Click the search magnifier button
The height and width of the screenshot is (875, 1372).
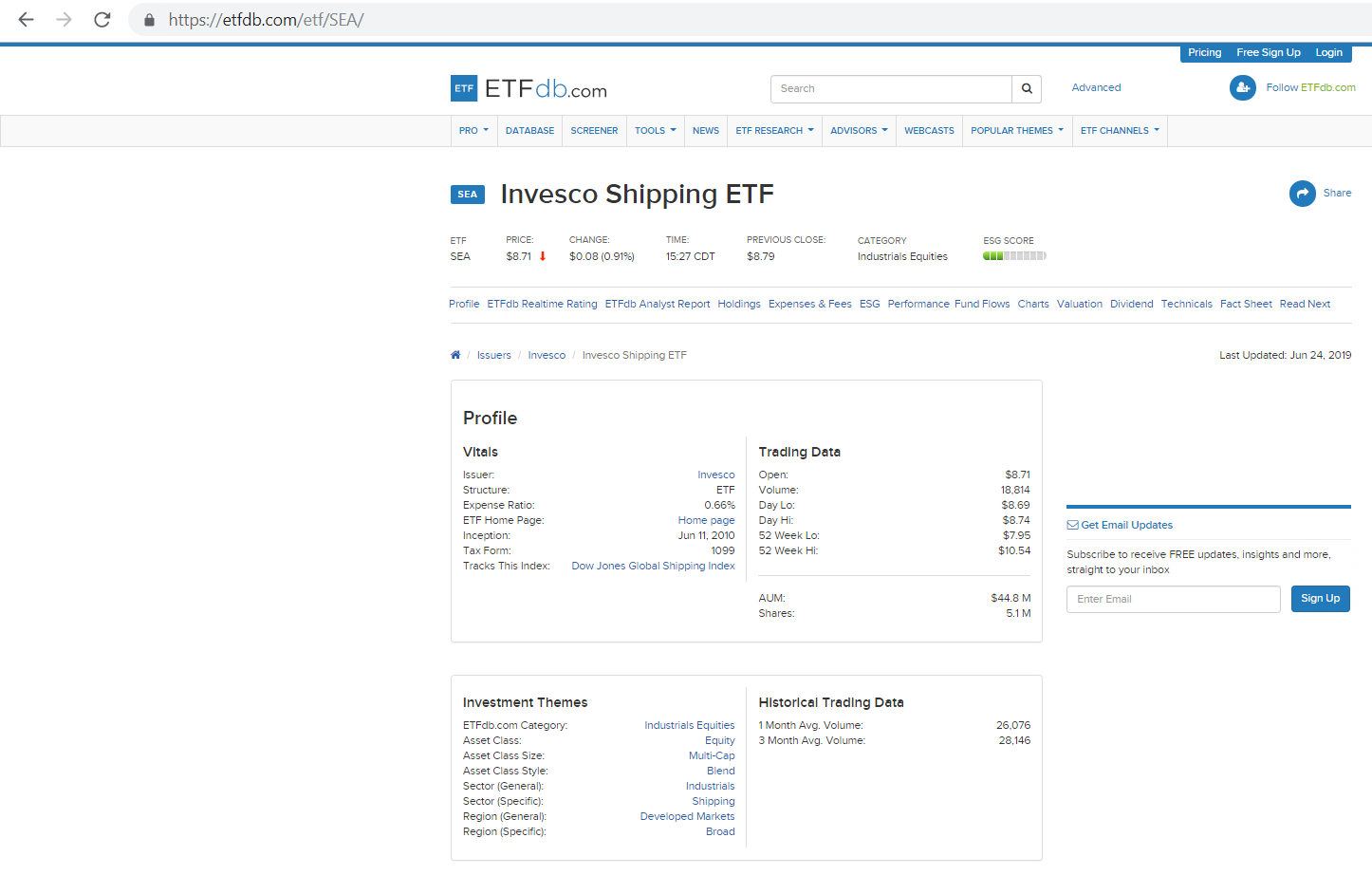[x=1027, y=88]
